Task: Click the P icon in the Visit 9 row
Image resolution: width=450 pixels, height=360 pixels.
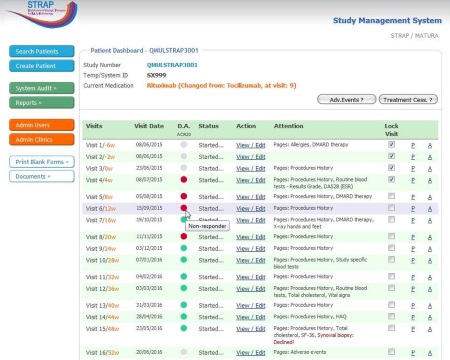Action: pyautogui.click(x=413, y=249)
